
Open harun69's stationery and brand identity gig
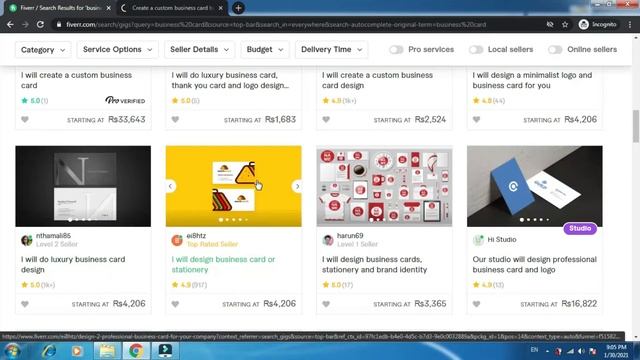[374, 264]
